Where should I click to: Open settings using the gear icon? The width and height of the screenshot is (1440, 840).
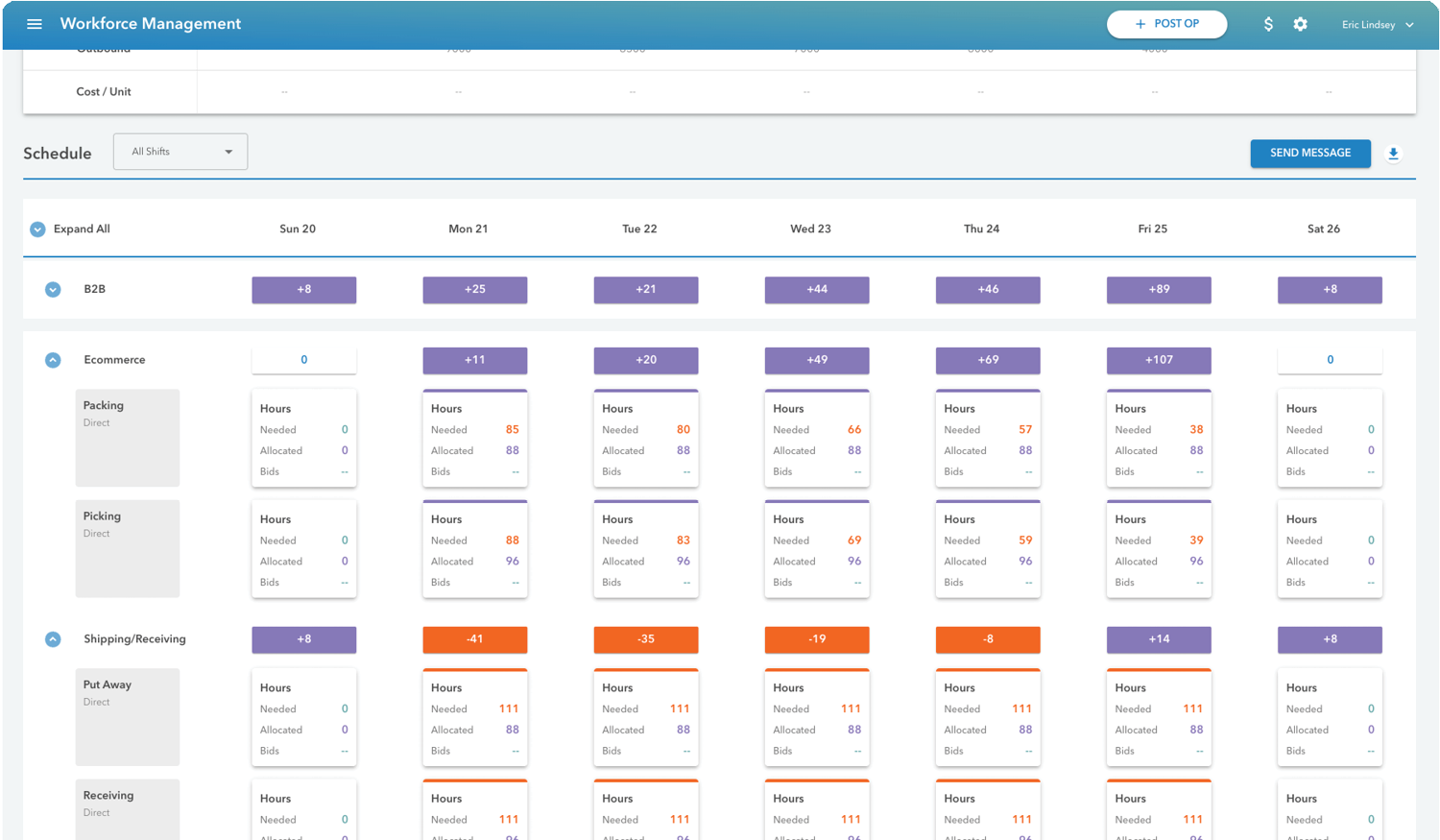coord(1301,24)
